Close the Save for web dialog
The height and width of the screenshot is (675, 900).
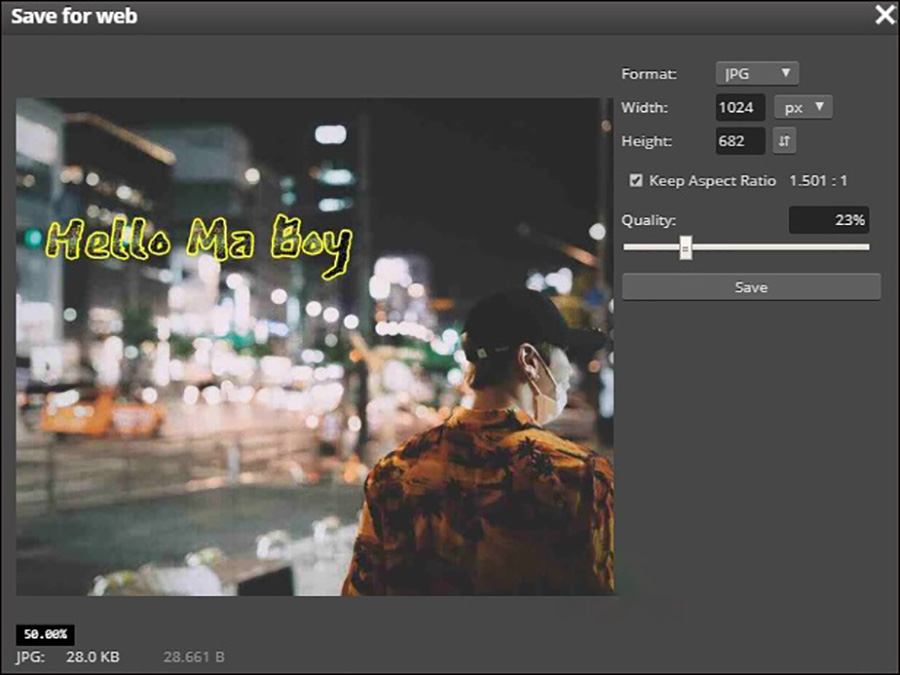884,15
